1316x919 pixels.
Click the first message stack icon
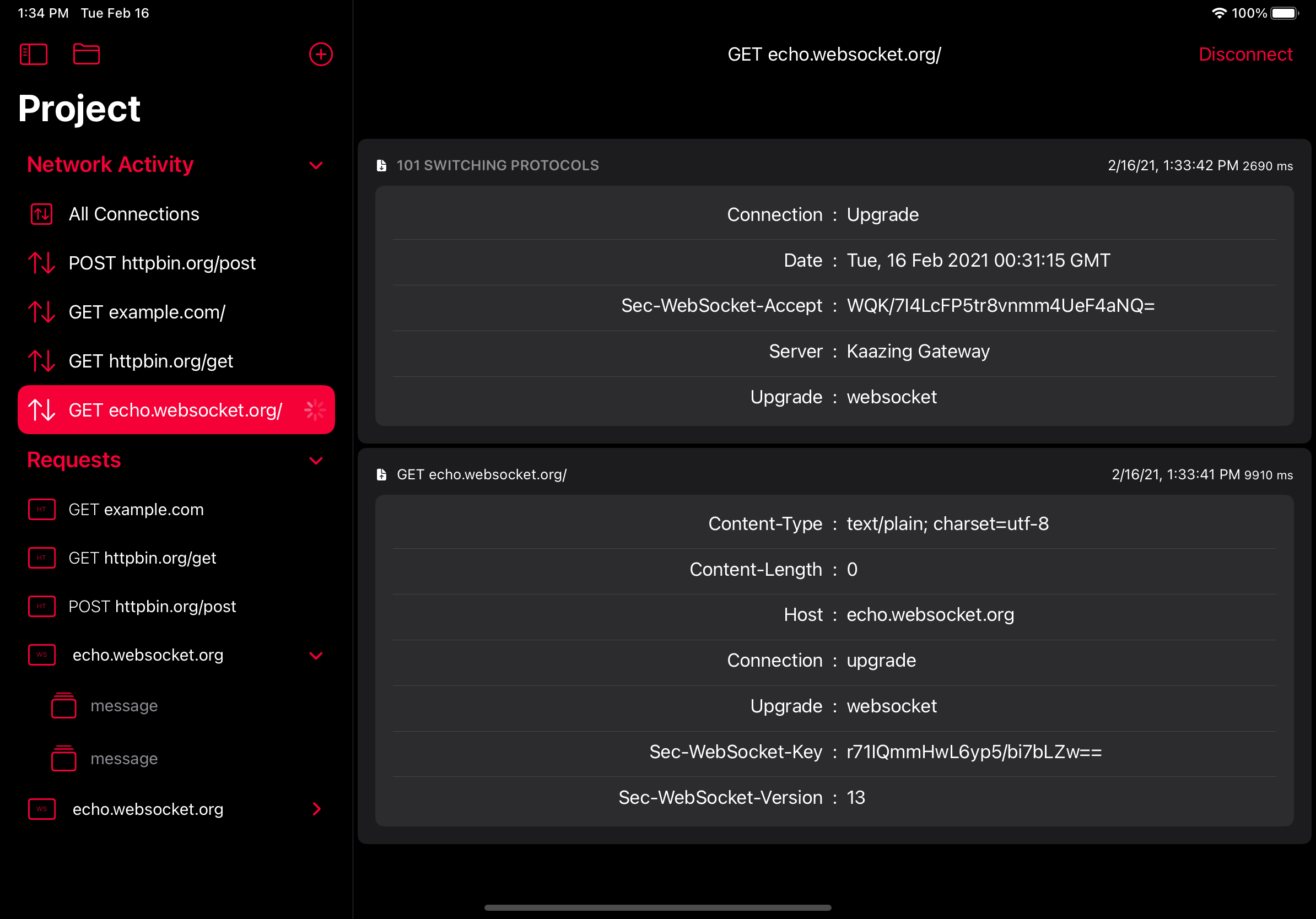pyautogui.click(x=63, y=706)
